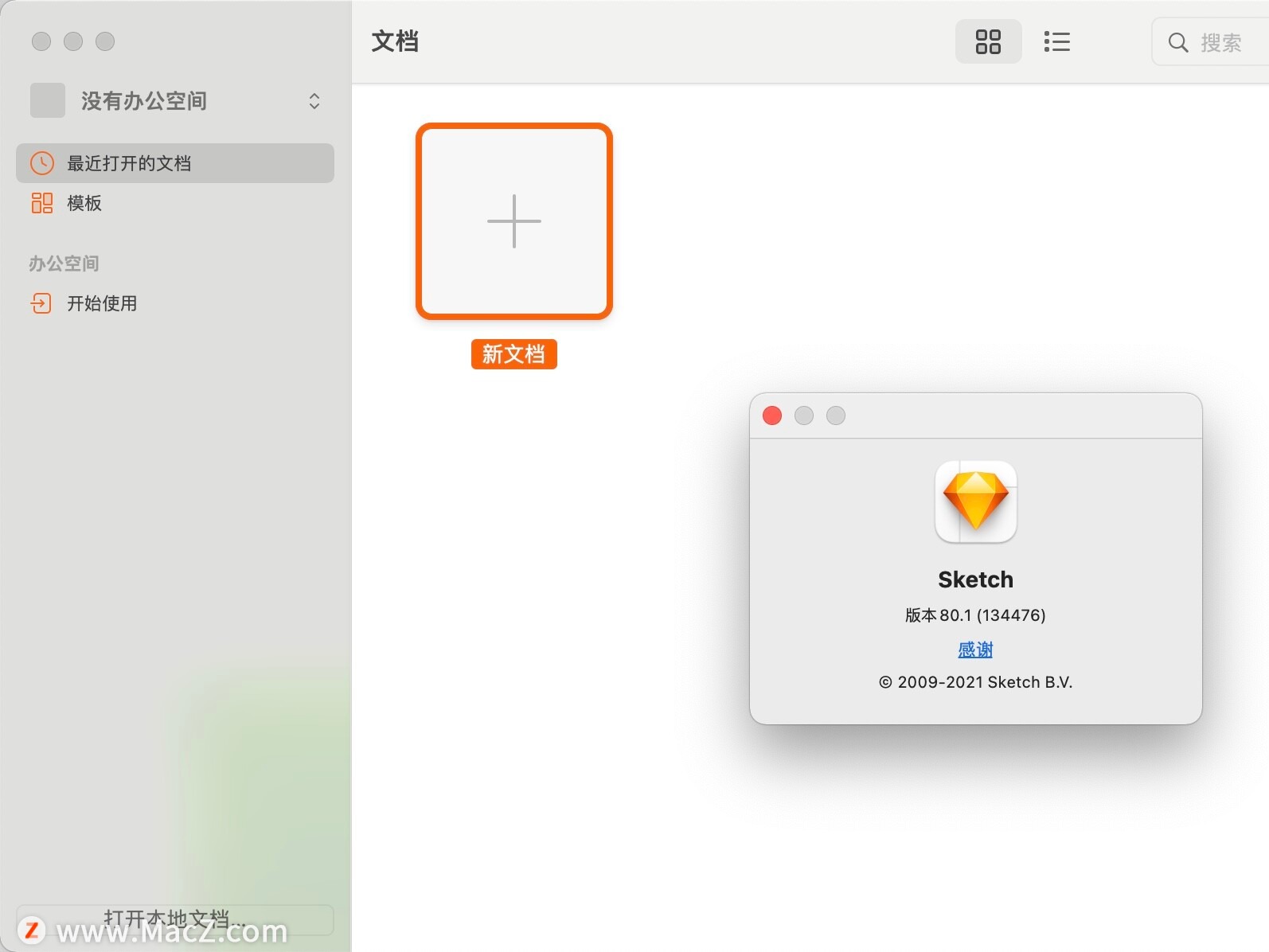The height and width of the screenshot is (952, 1269).
Task: Click 打开本地文档 button
Action: (x=175, y=920)
